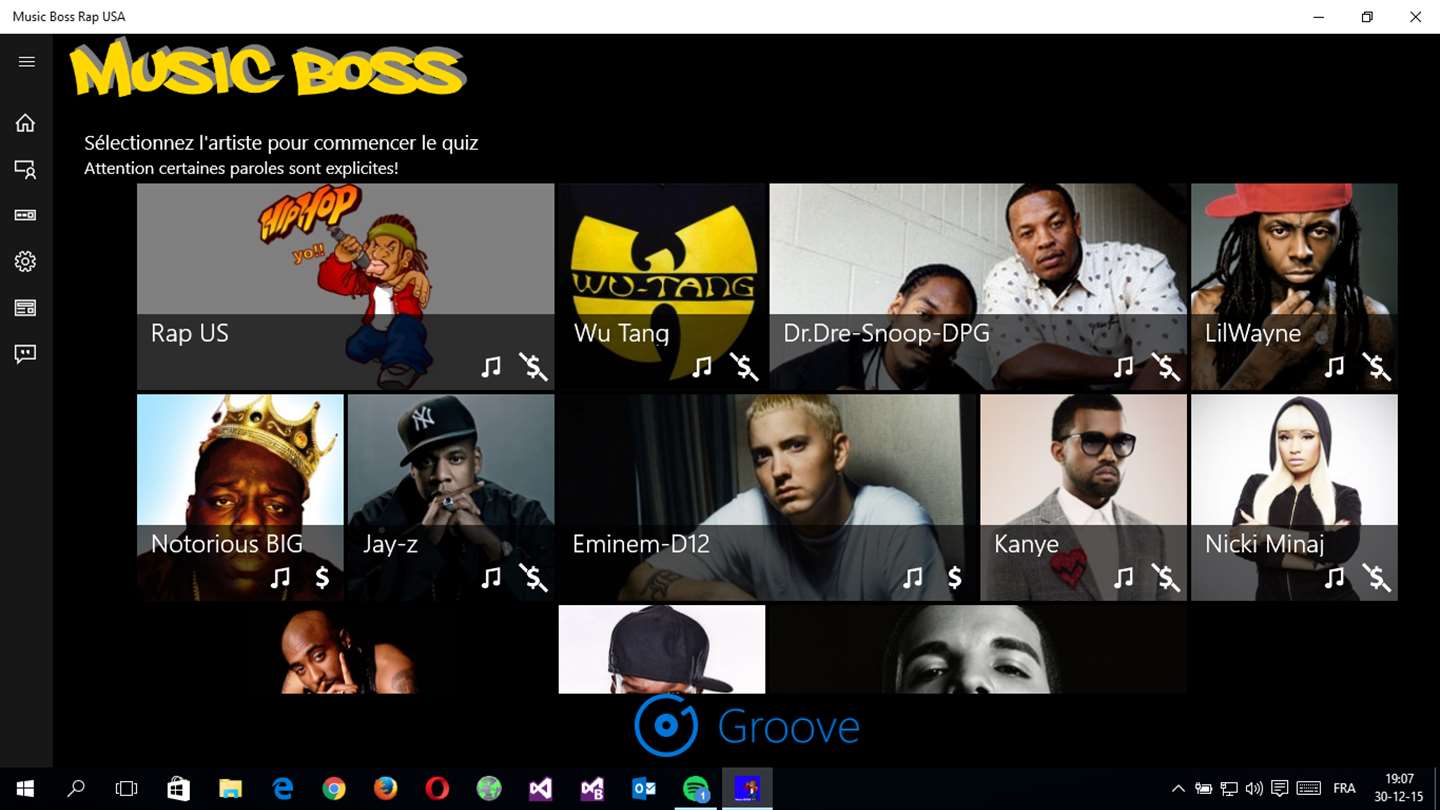Click the music note on Dr.Dre-Snoop-DPG tile
Image resolution: width=1440 pixels, height=810 pixels.
tap(1124, 367)
